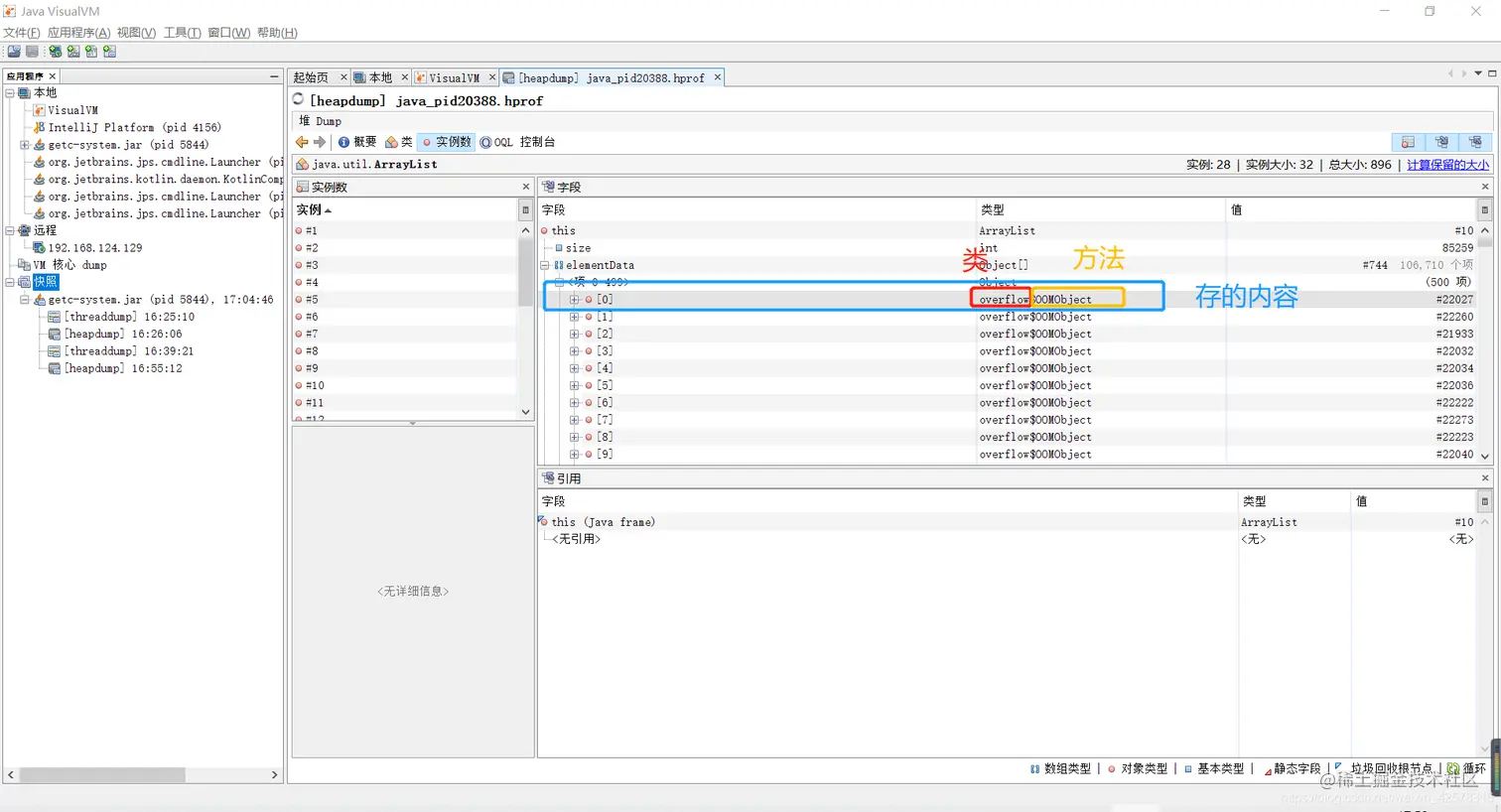
Task: Switch to the 起始页 tab
Action: 311,77
